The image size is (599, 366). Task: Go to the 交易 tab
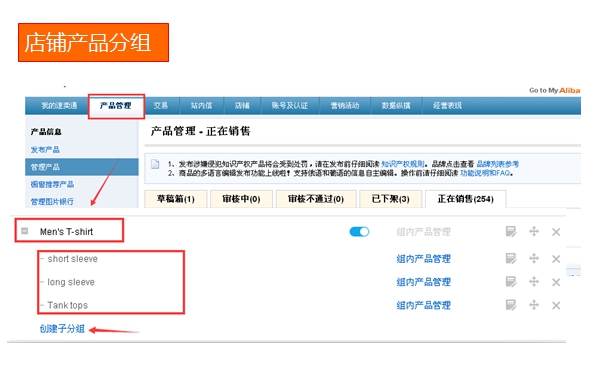[160, 106]
